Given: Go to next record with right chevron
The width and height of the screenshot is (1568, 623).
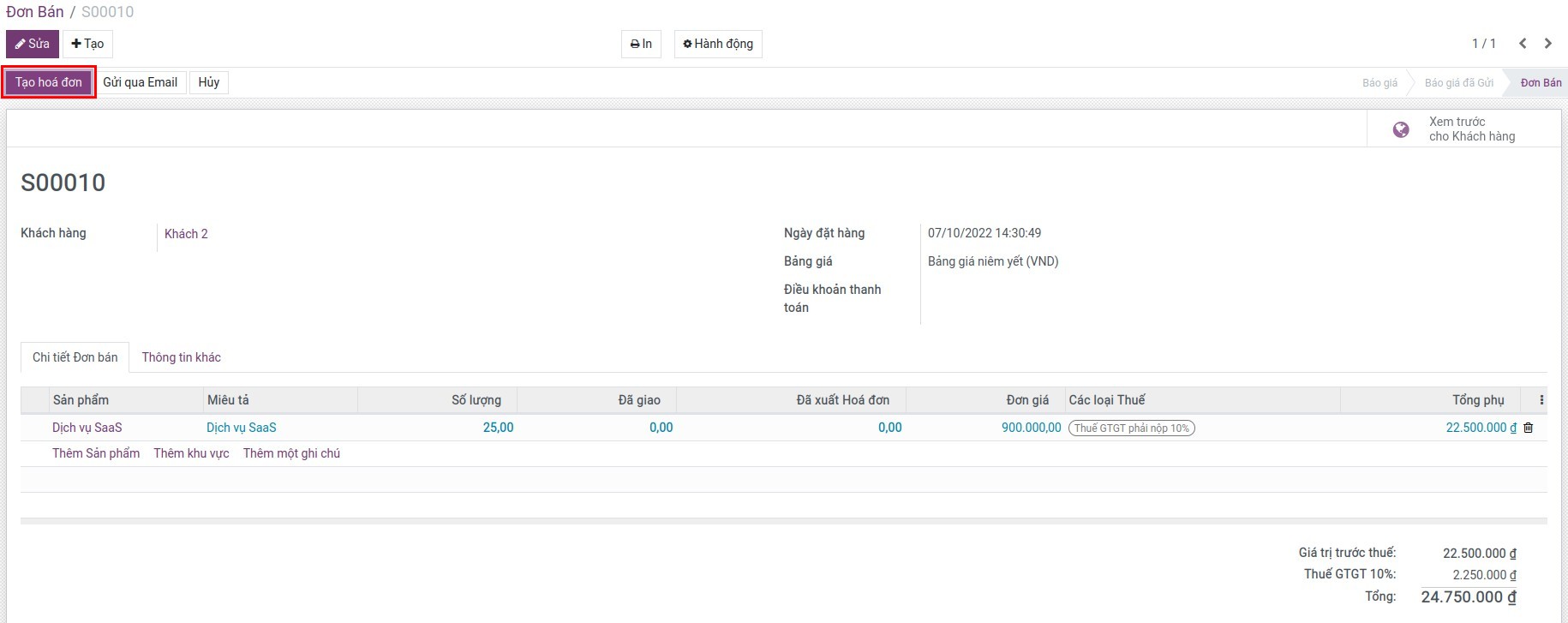Looking at the screenshot, I should coord(1547,44).
